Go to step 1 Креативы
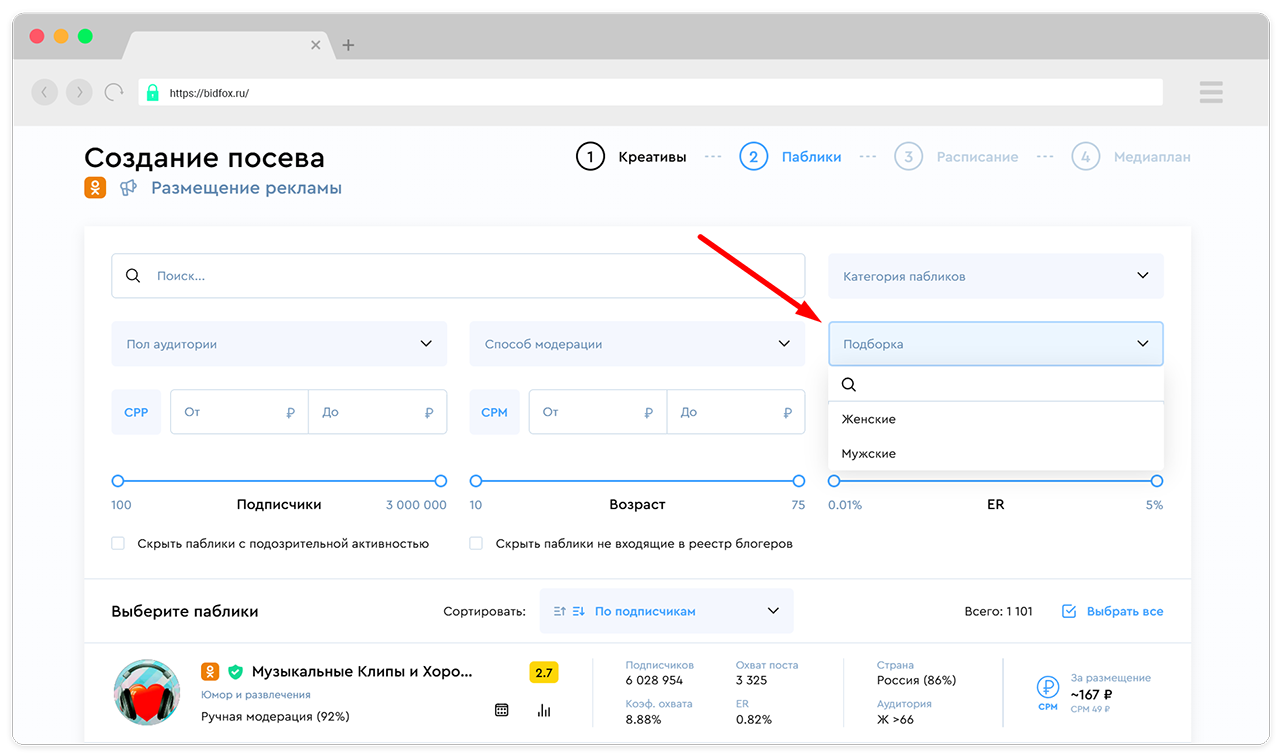This screenshot has width=1280, height=756. click(x=631, y=157)
